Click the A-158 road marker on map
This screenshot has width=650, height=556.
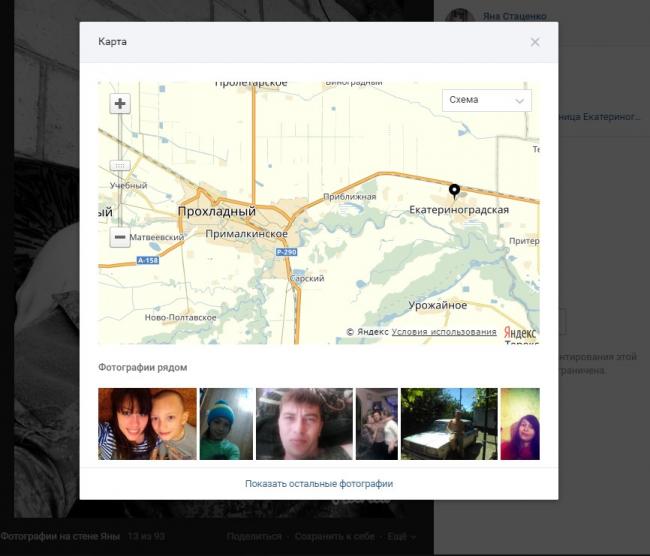[x=147, y=260]
